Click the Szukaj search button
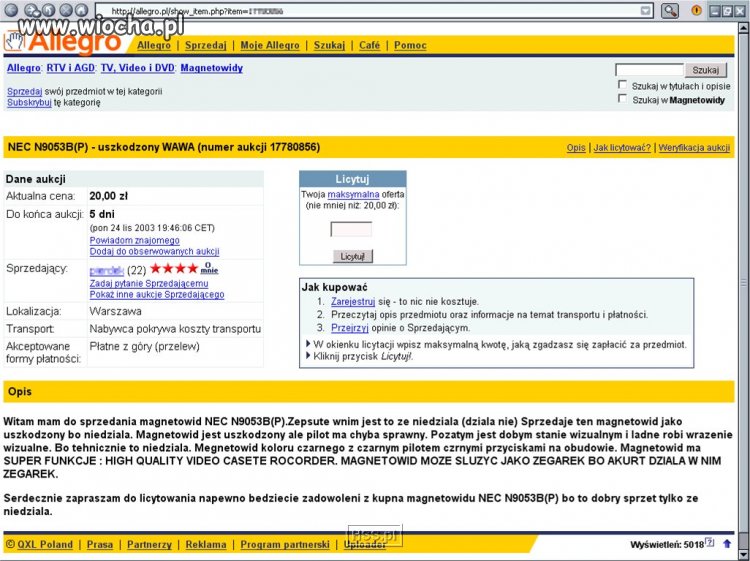This screenshot has width=750, height=561. 706,70
